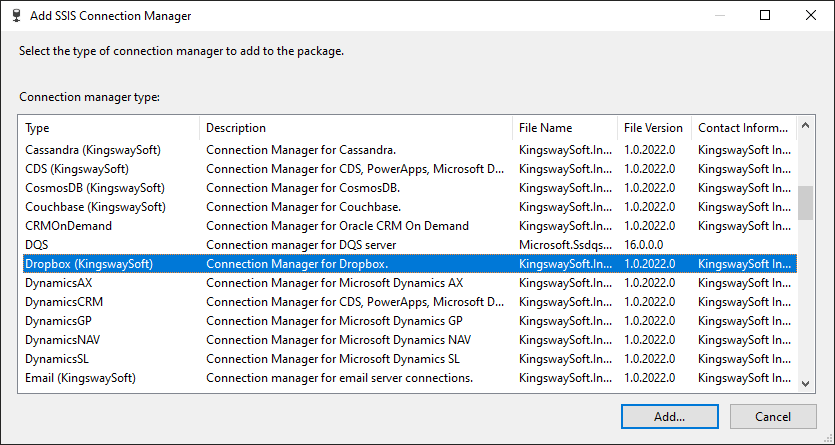Select the CosmosDB (KingswaySoft) row
The image size is (835, 445).
click(410, 188)
